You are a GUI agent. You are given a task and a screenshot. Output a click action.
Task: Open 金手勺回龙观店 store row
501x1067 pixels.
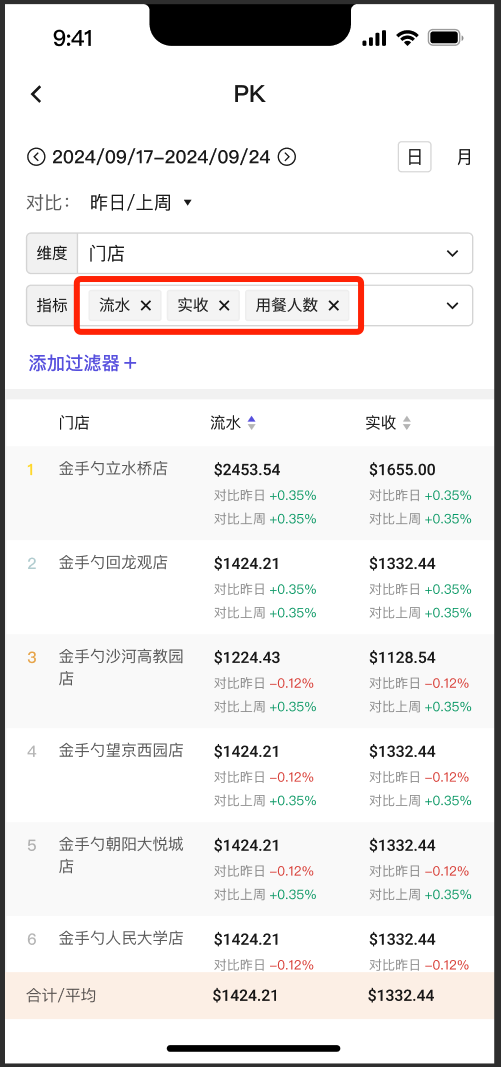point(249,587)
